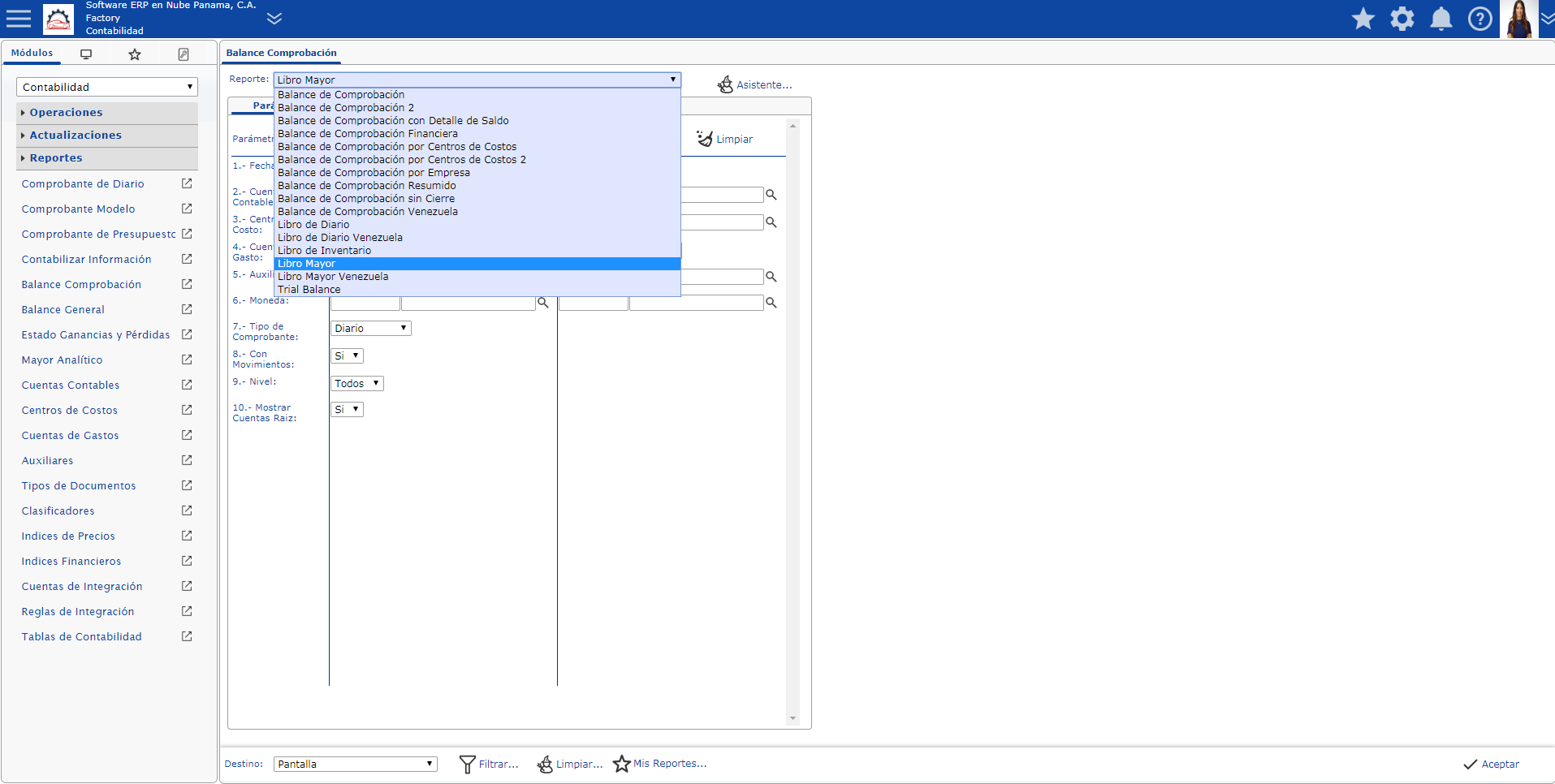
Task: Click the Asistente wizard button
Action: (x=754, y=84)
